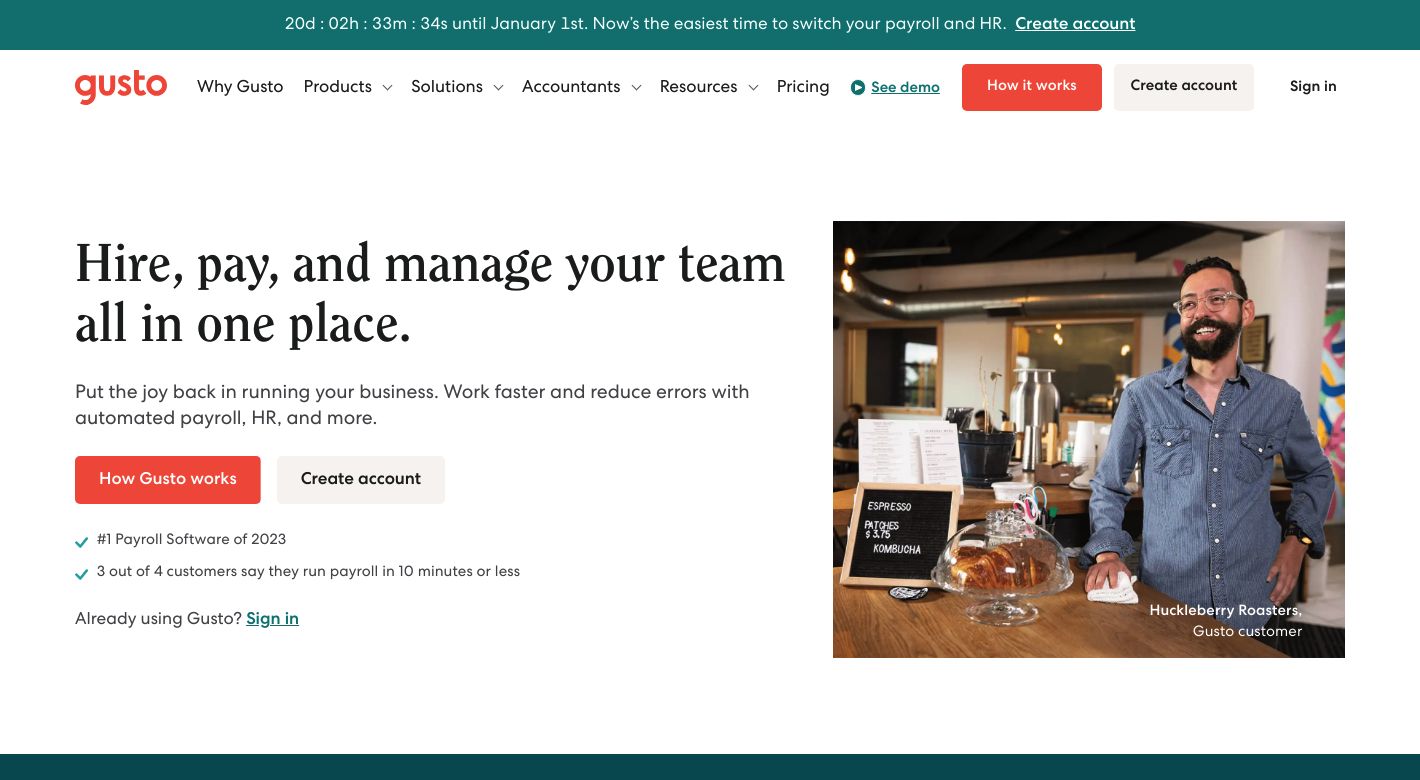Viewport: 1420px width, 780px height.
Task: Click the play icon beside See demo
Action: pos(858,88)
